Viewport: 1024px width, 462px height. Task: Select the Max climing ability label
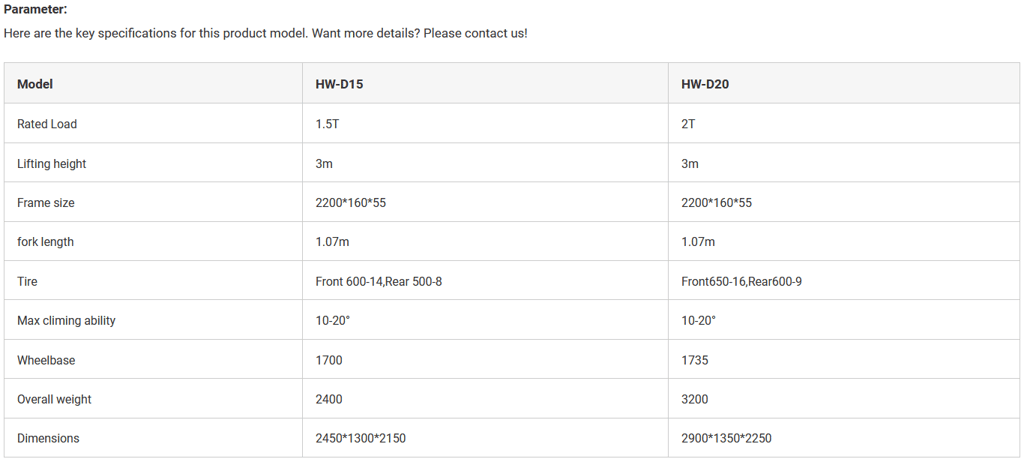[66, 320]
